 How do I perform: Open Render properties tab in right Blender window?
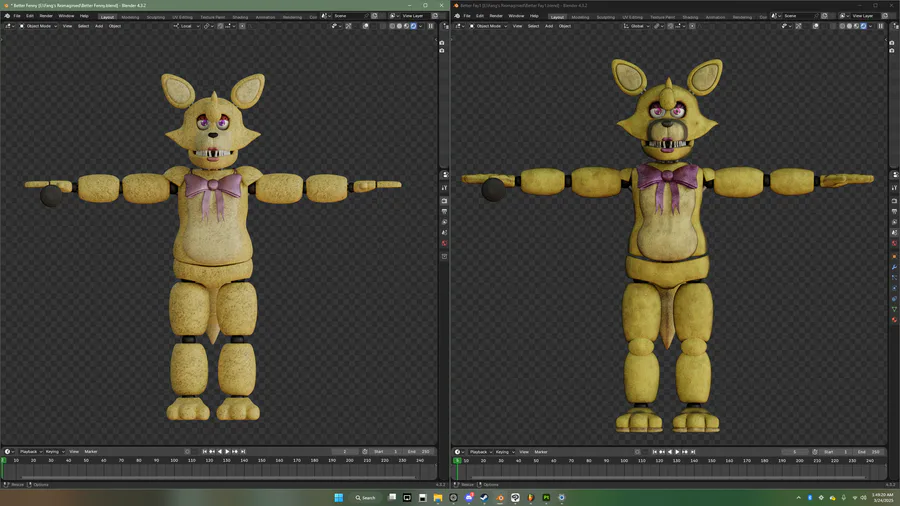[x=894, y=201]
